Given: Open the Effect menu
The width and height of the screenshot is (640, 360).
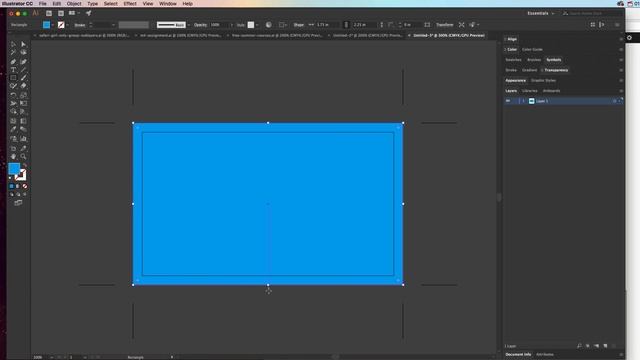Looking at the screenshot, I should pos(130,4).
